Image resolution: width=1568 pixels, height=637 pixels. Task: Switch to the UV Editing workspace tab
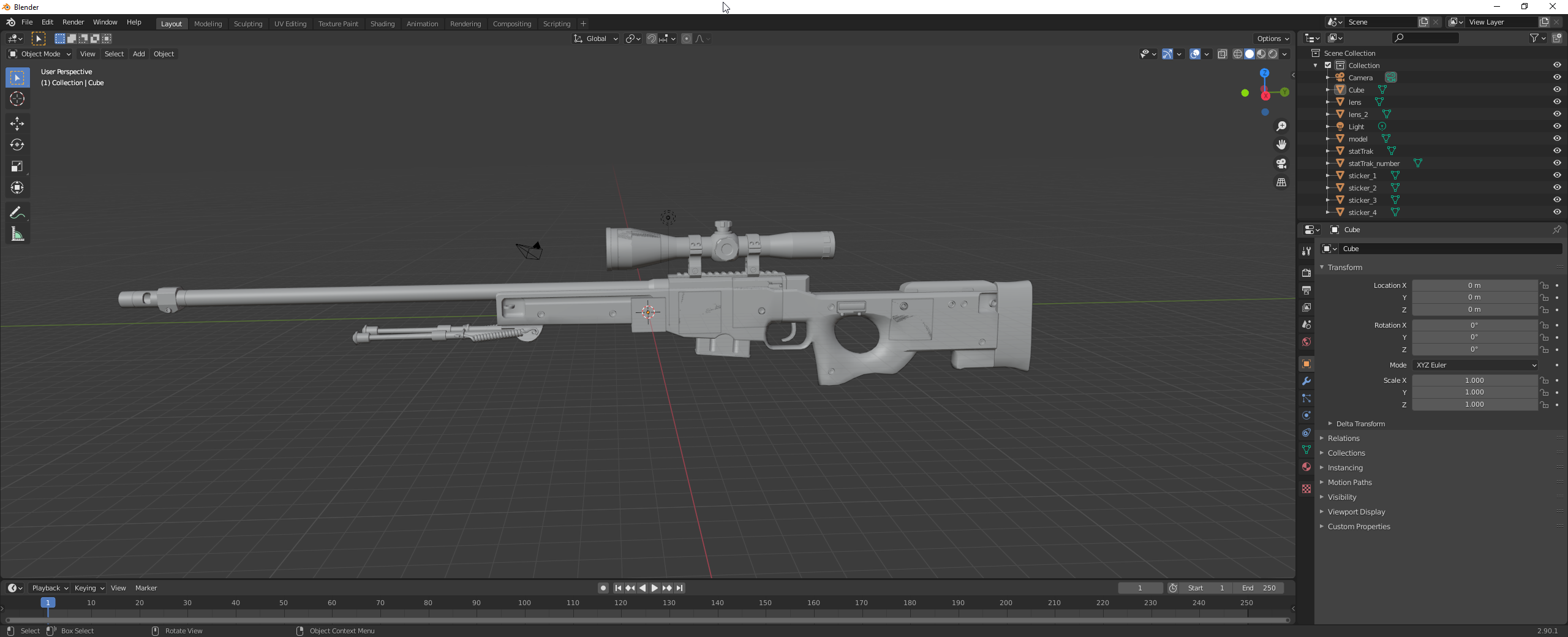[290, 24]
